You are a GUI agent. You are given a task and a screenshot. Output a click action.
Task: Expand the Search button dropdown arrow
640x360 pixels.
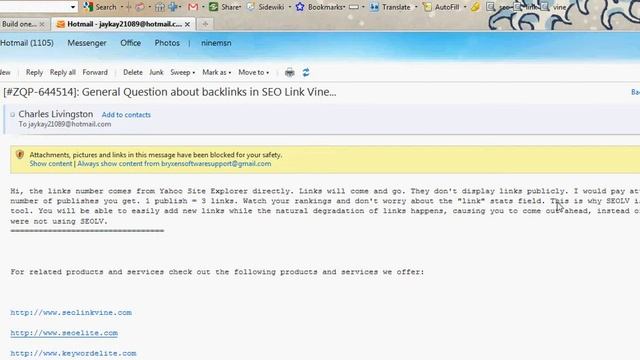point(122,7)
